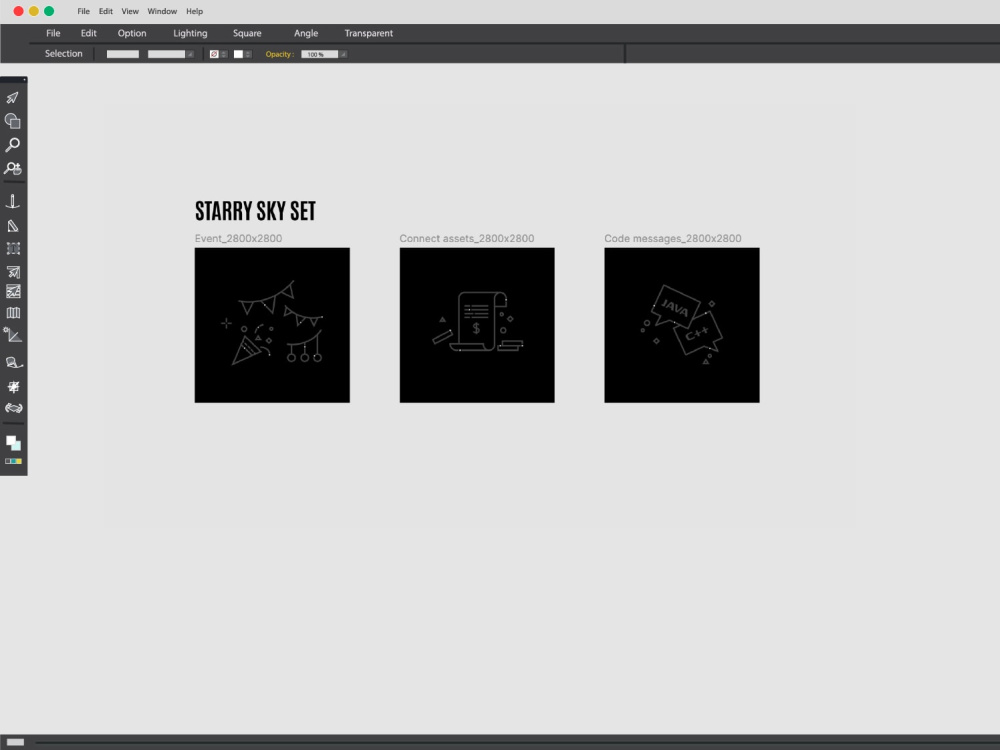This screenshot has width=1000, height=750.
Task: Click the Selection label in options bar
Action: [x=63, y=54]
